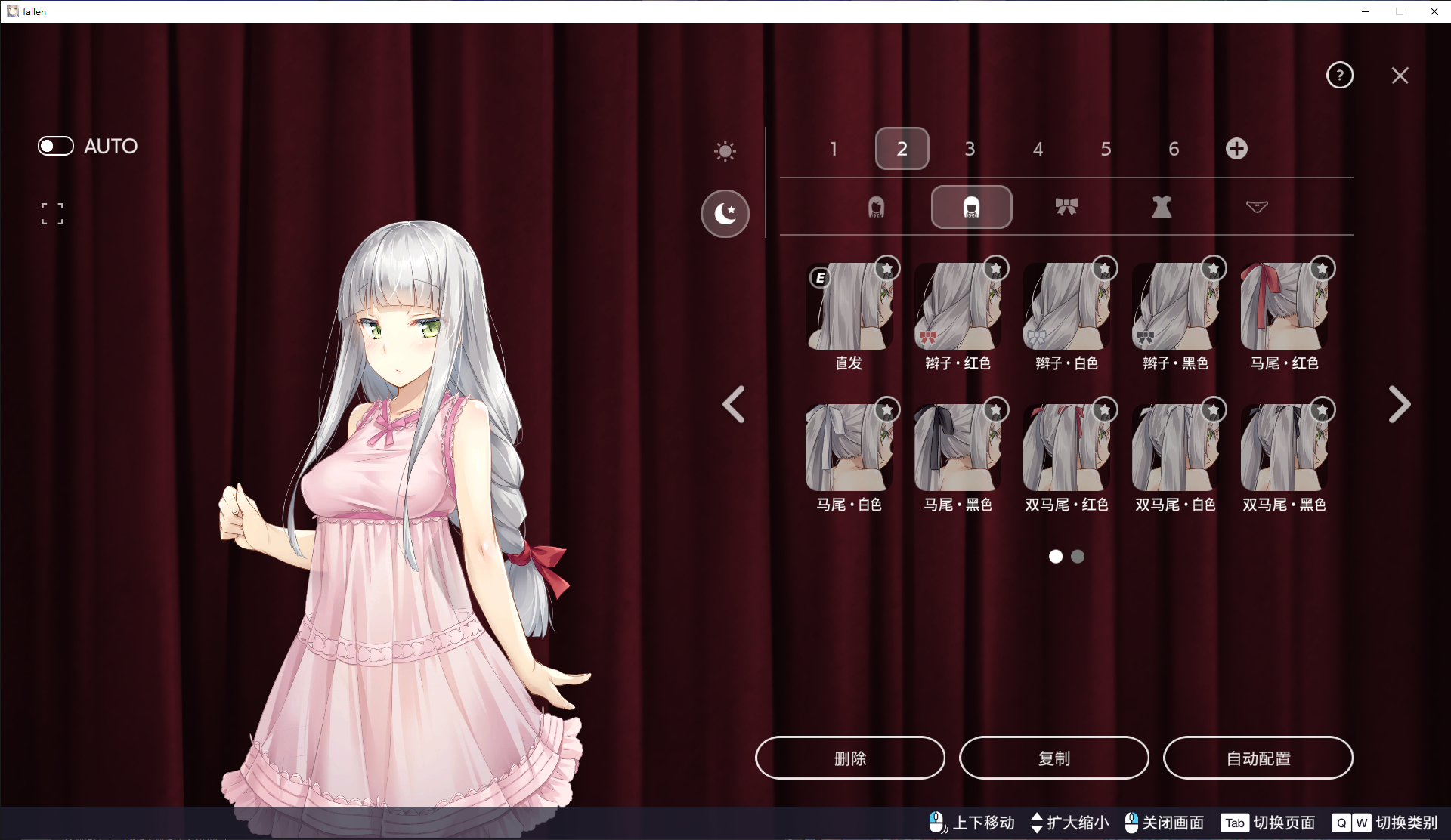Image resolution: width=1451 pixels, height=840 pixels.
Task: Click the Tab 切换页面 hint
Action: tap(1268, 823)
